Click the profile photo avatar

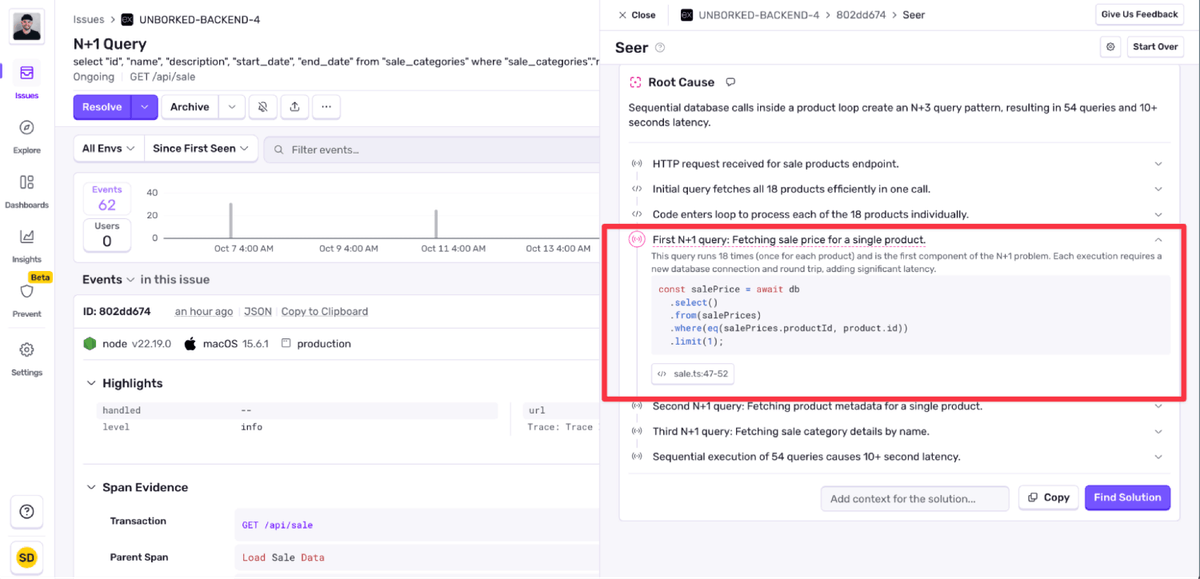[27, 26]
